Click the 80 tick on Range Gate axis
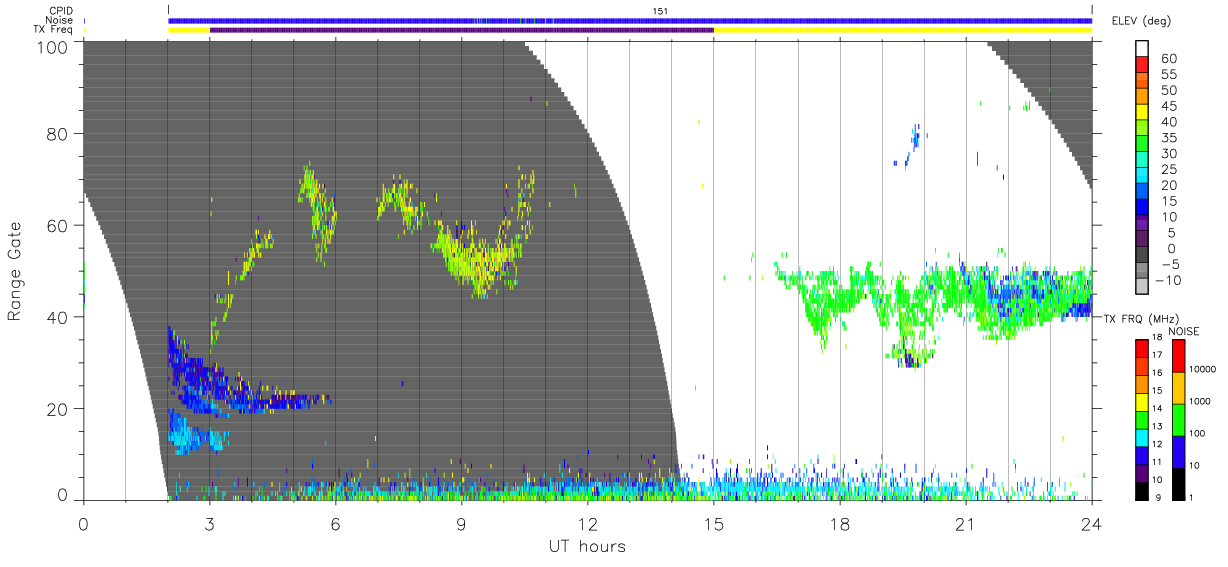Viewport: 1228px width, 567px height. pyautogui.click(x=58, y=133)
